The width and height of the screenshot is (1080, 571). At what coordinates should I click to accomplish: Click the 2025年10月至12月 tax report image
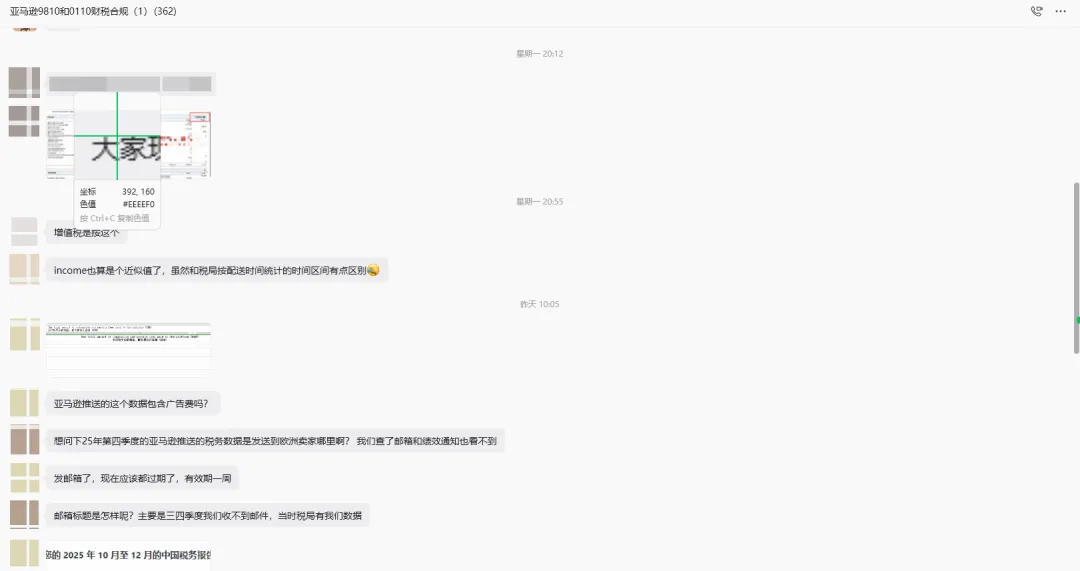(x=129, y=555)
